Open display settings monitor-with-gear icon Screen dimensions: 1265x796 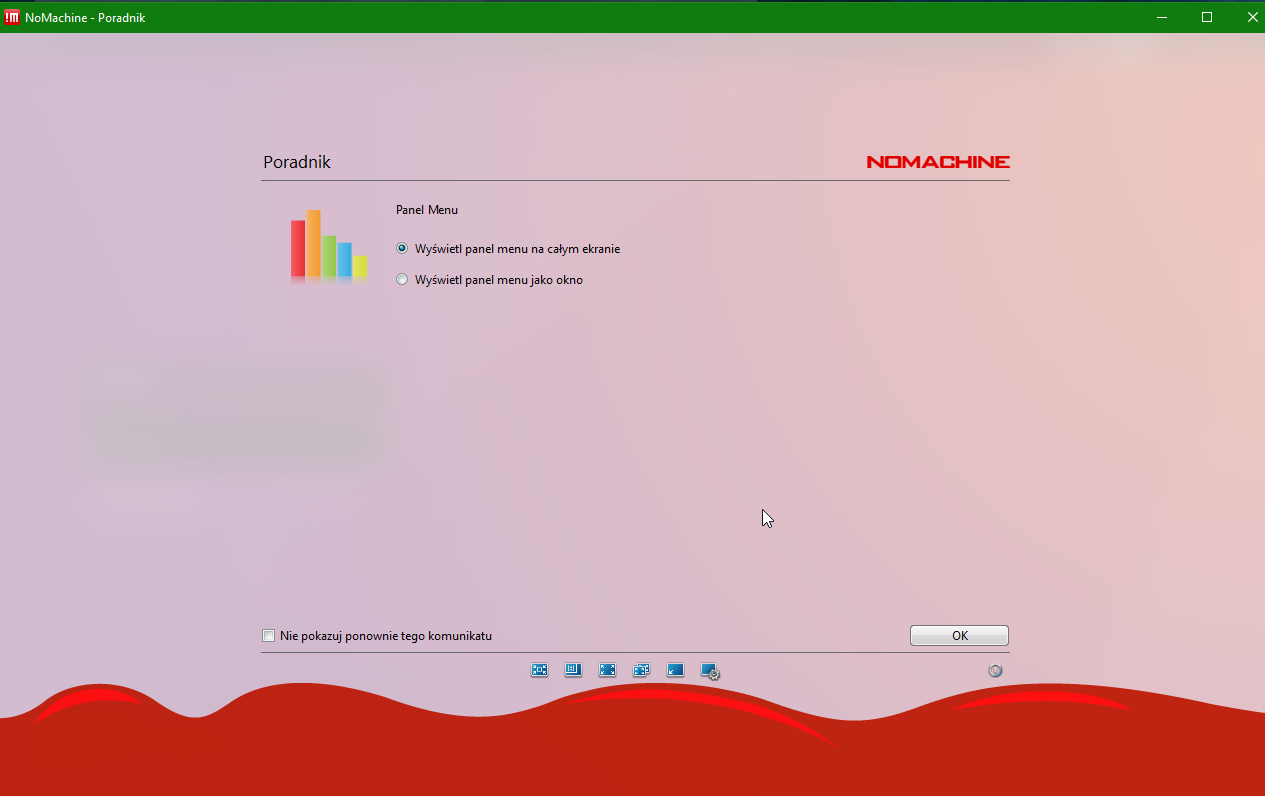710,671
